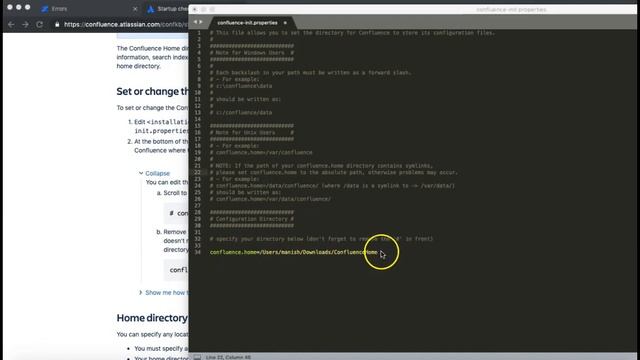
Task: Click the 'Set or change' heading in browser
Action: click(153, 91)
